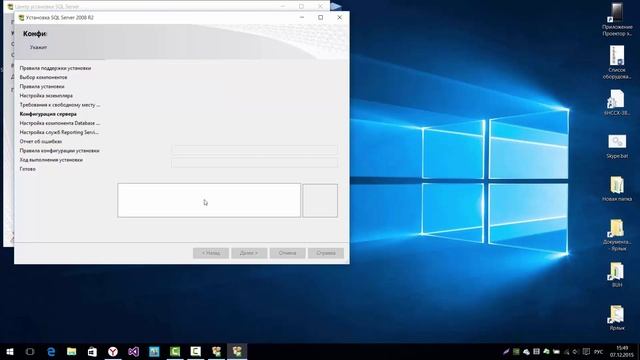Select 'Правила установки' step in sidebar
This screenshot has width=640, height=360.
click(x=42, y=87)
